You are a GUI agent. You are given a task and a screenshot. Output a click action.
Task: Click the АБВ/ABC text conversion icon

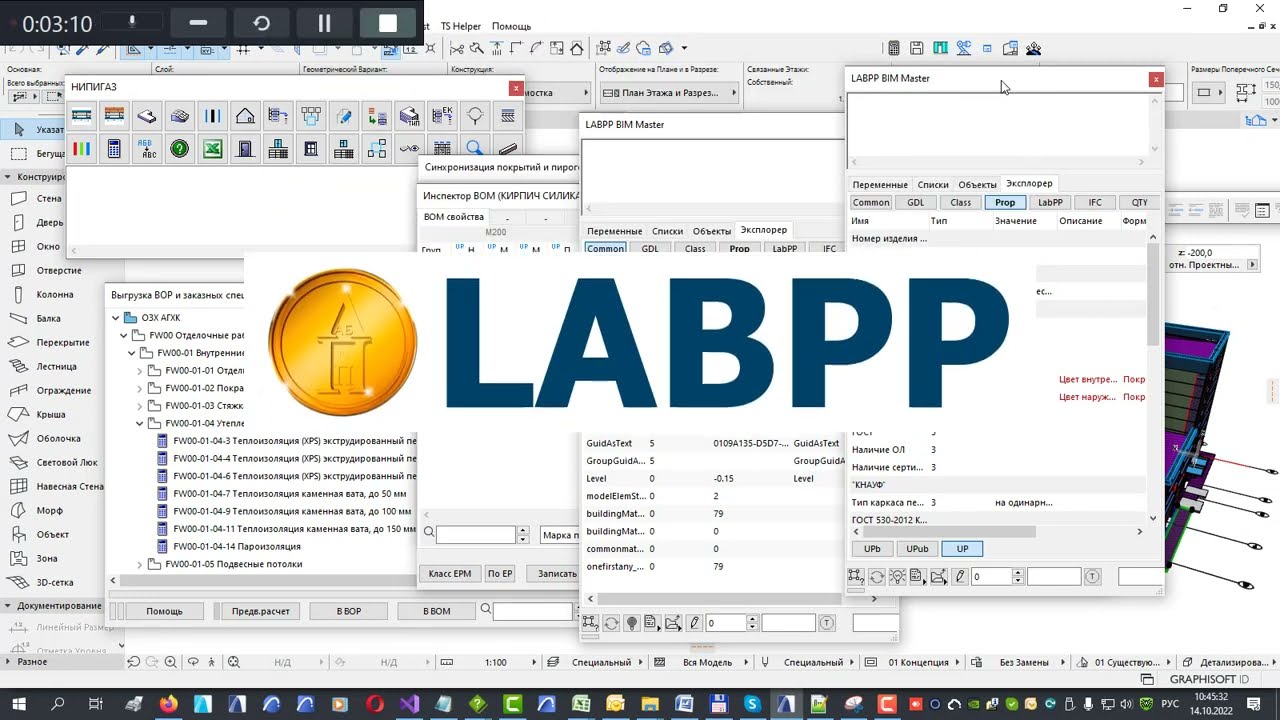147,149
